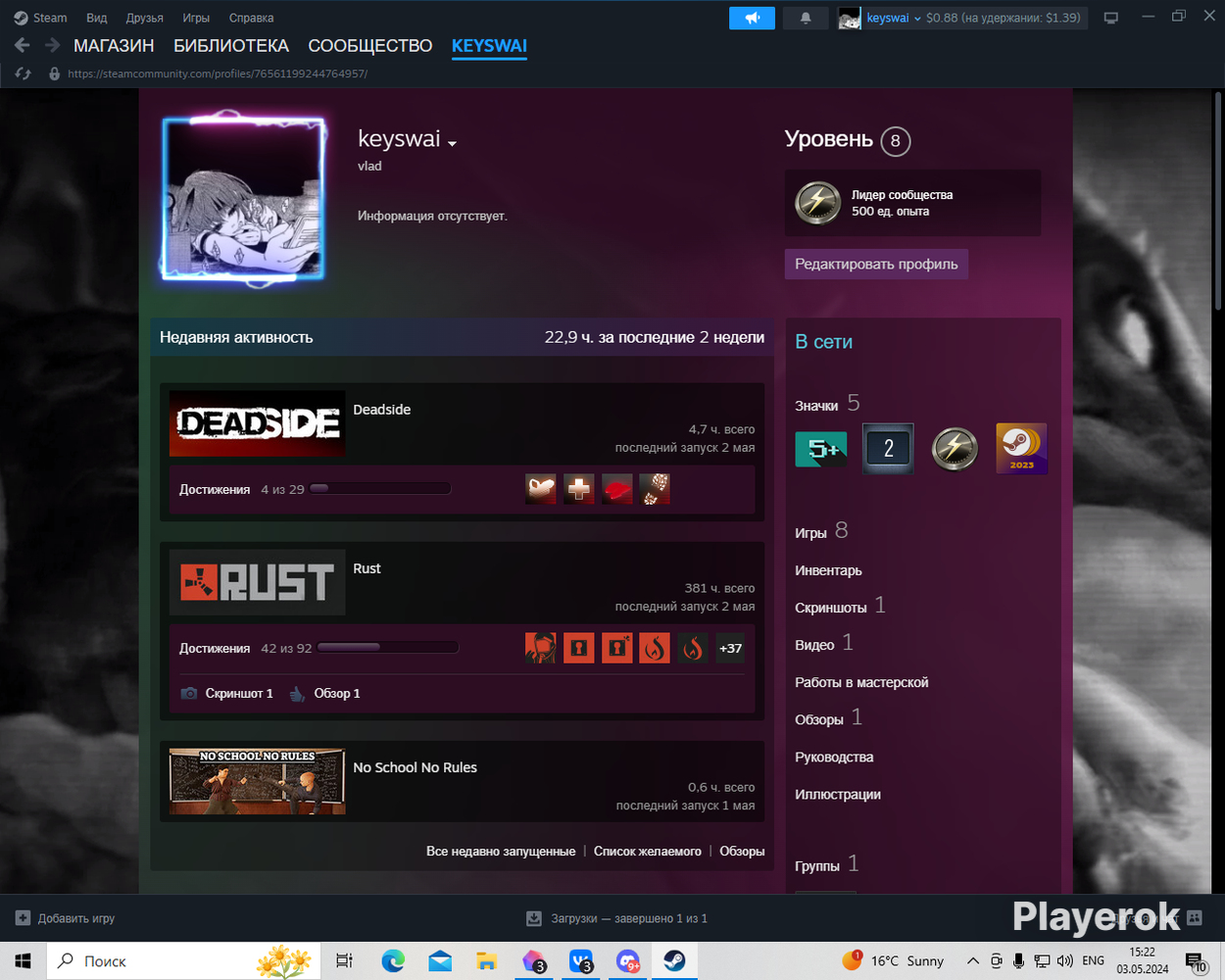Open the Друзья menu

click(x=145, y=18)
